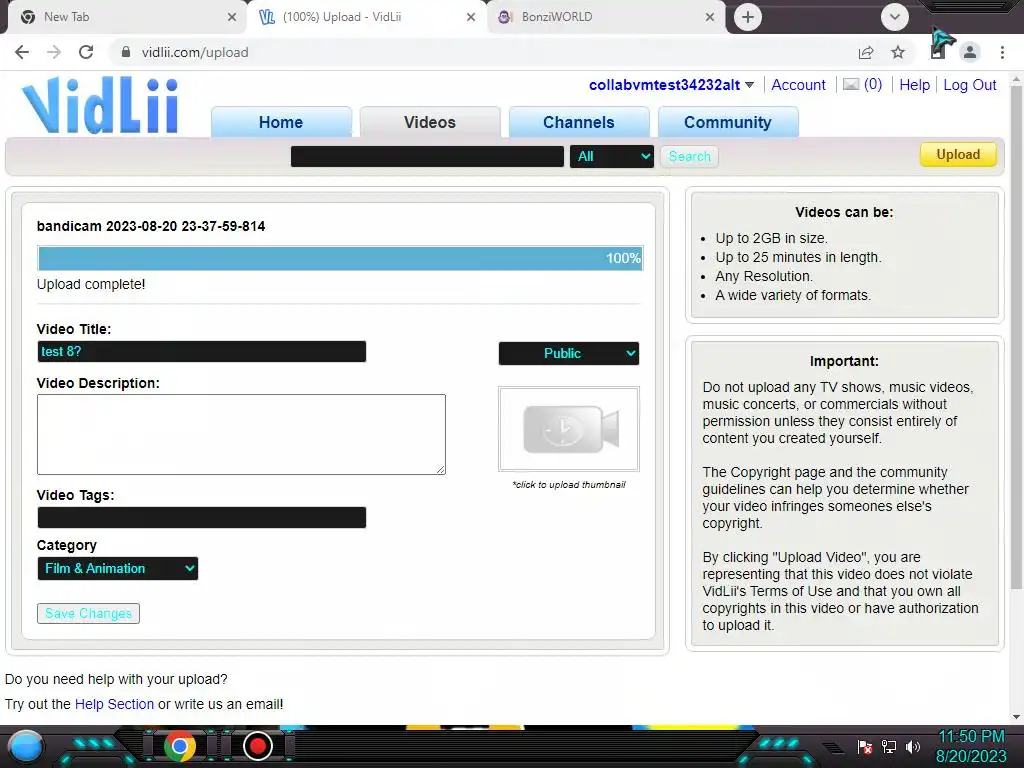This screenshot has height=768, width=1024.
Task: Open Chrome's three-dot menu
Action: [1002, 52]
